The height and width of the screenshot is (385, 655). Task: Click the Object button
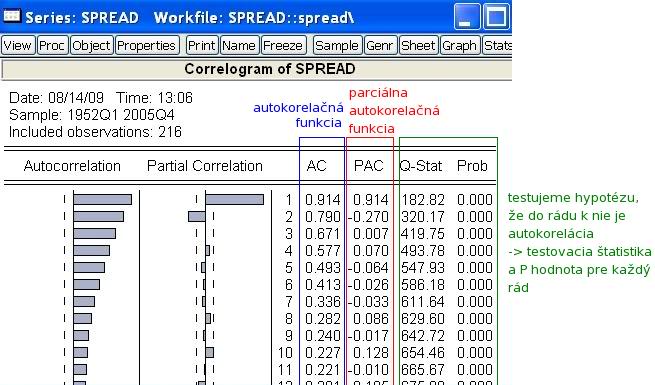91,45
